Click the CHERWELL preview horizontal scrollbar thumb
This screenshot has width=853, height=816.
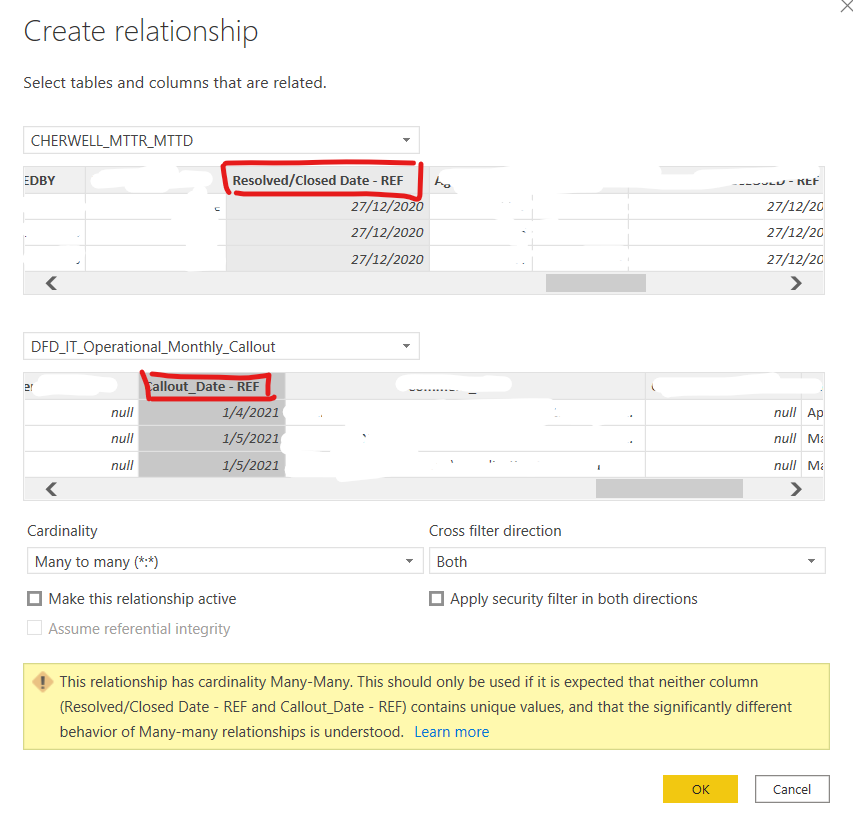pyautogui.click(x=596, y=283)
